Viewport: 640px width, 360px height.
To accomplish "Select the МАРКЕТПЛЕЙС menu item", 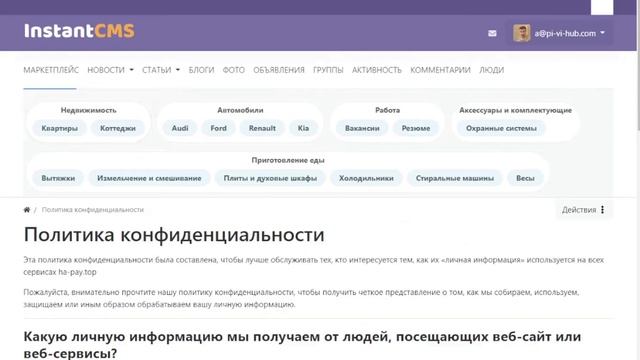I will click(51, 70).
